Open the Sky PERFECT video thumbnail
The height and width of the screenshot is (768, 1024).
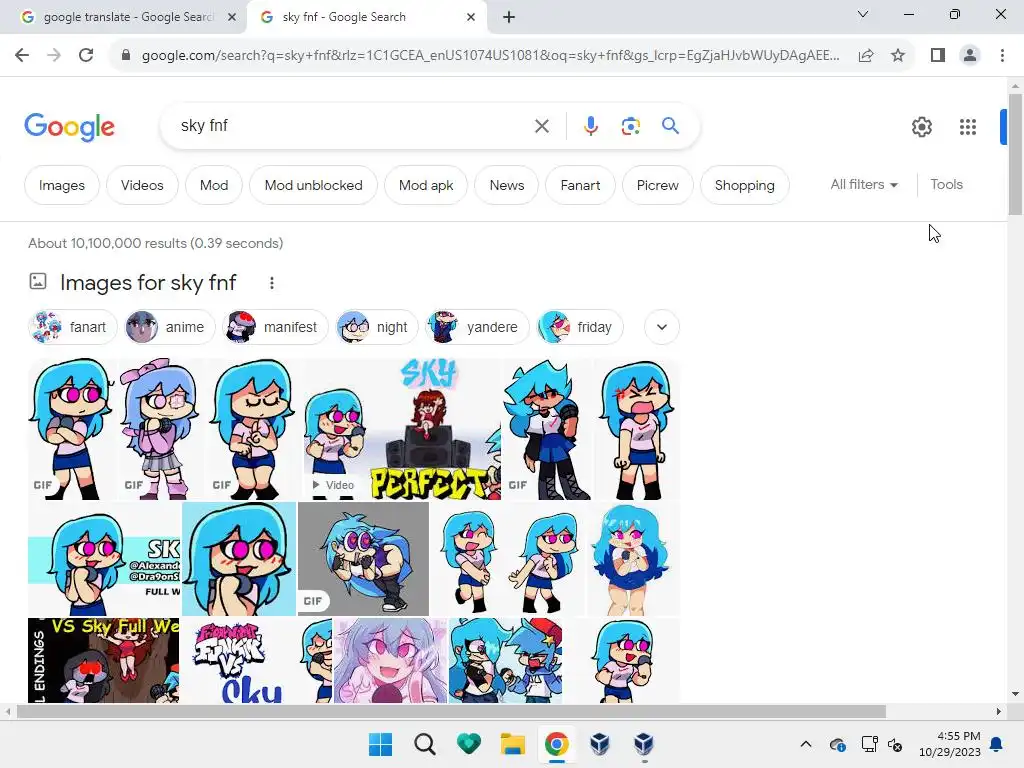[402, 429]
